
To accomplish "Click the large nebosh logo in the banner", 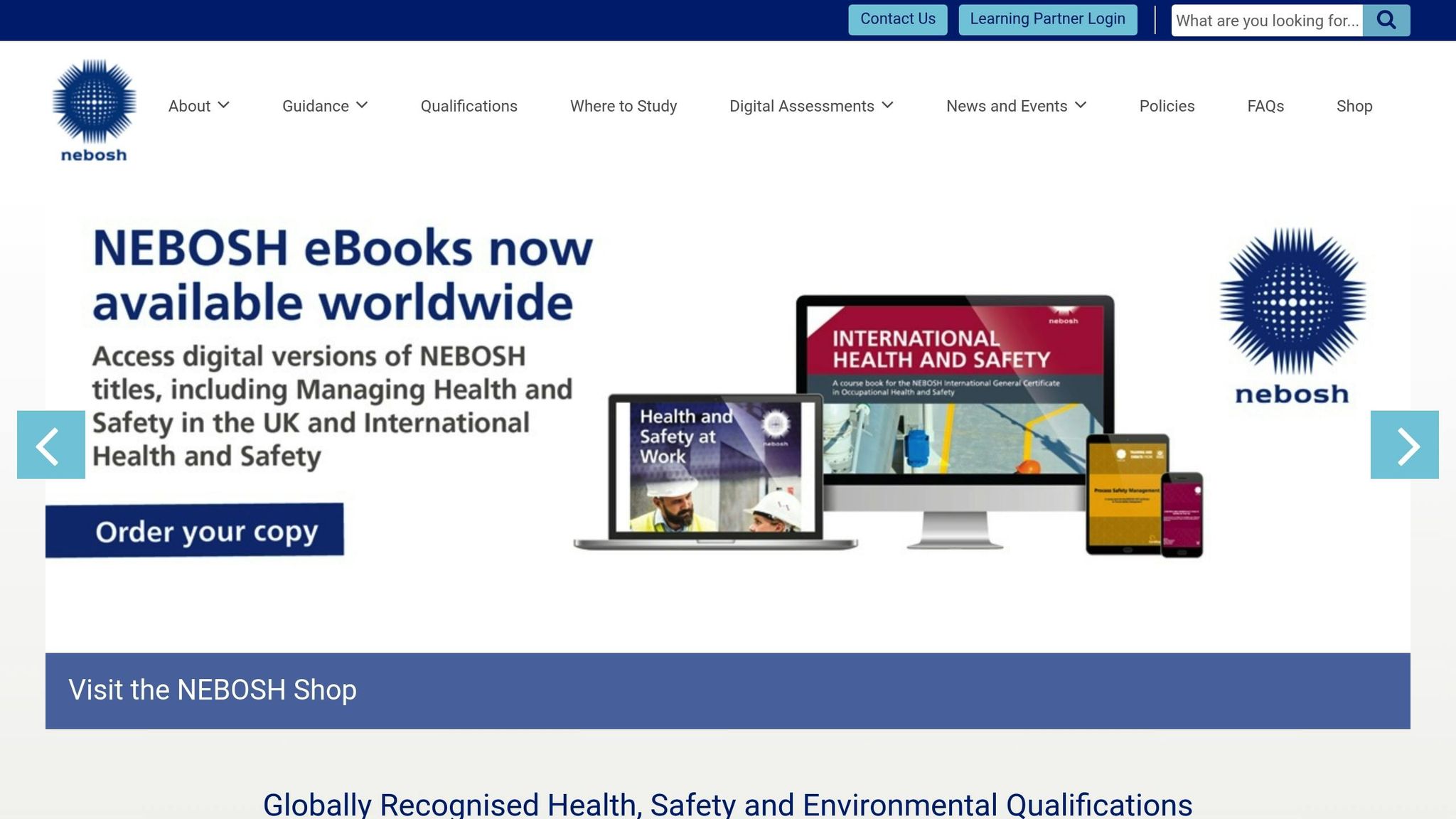I will (x=1292, y=316).
